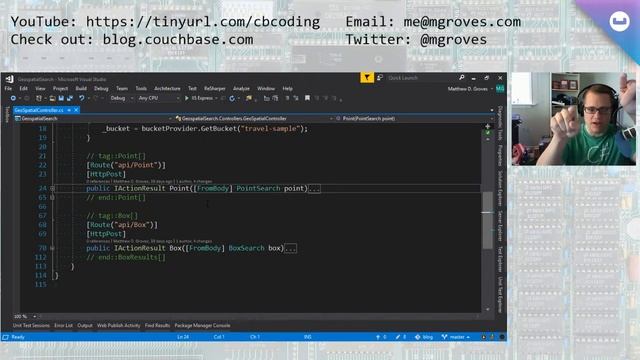Open the Analyze menu

[241, 89]
